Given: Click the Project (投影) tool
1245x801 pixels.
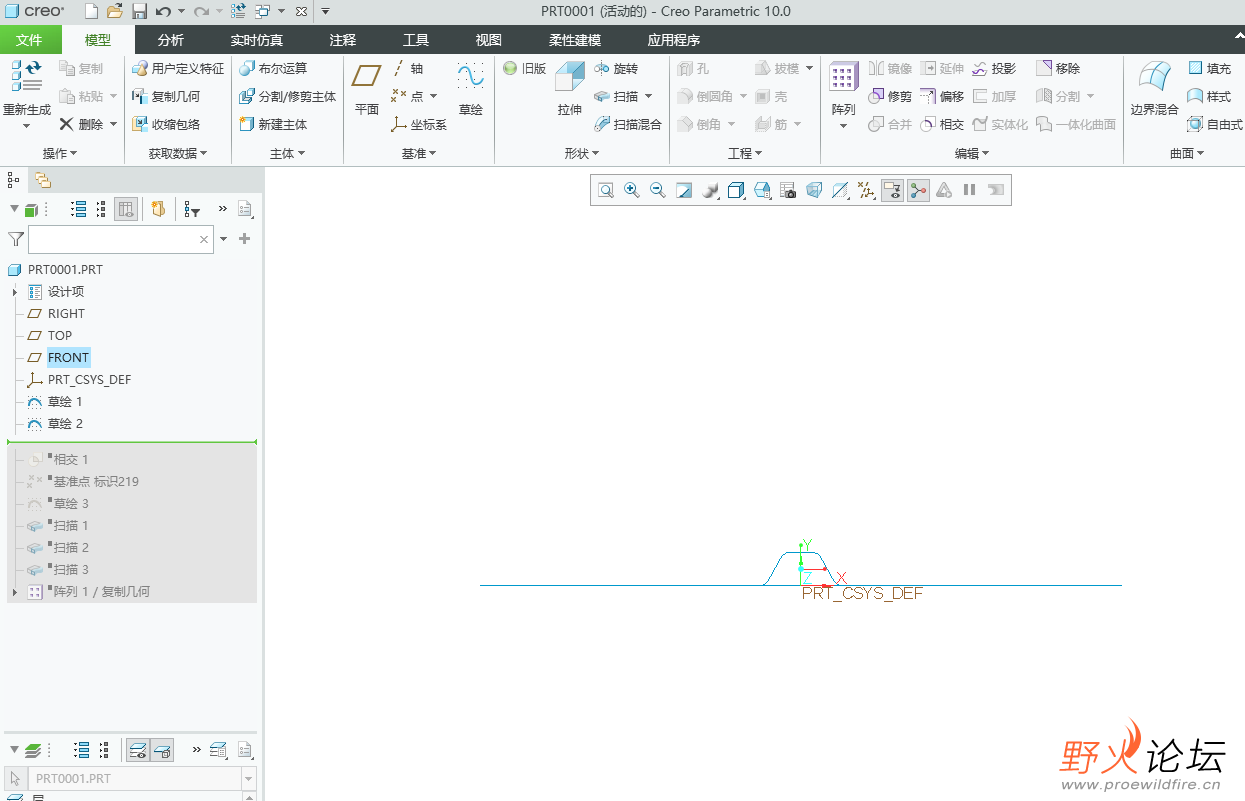Looking at the screenshot, I should pyautogui.click(x=993, y=68).
